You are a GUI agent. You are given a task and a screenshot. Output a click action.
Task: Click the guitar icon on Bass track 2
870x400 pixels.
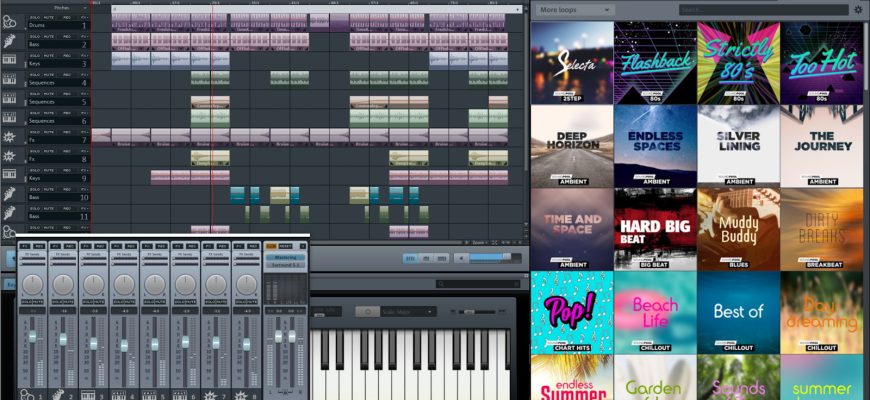[x=9, y=41]
